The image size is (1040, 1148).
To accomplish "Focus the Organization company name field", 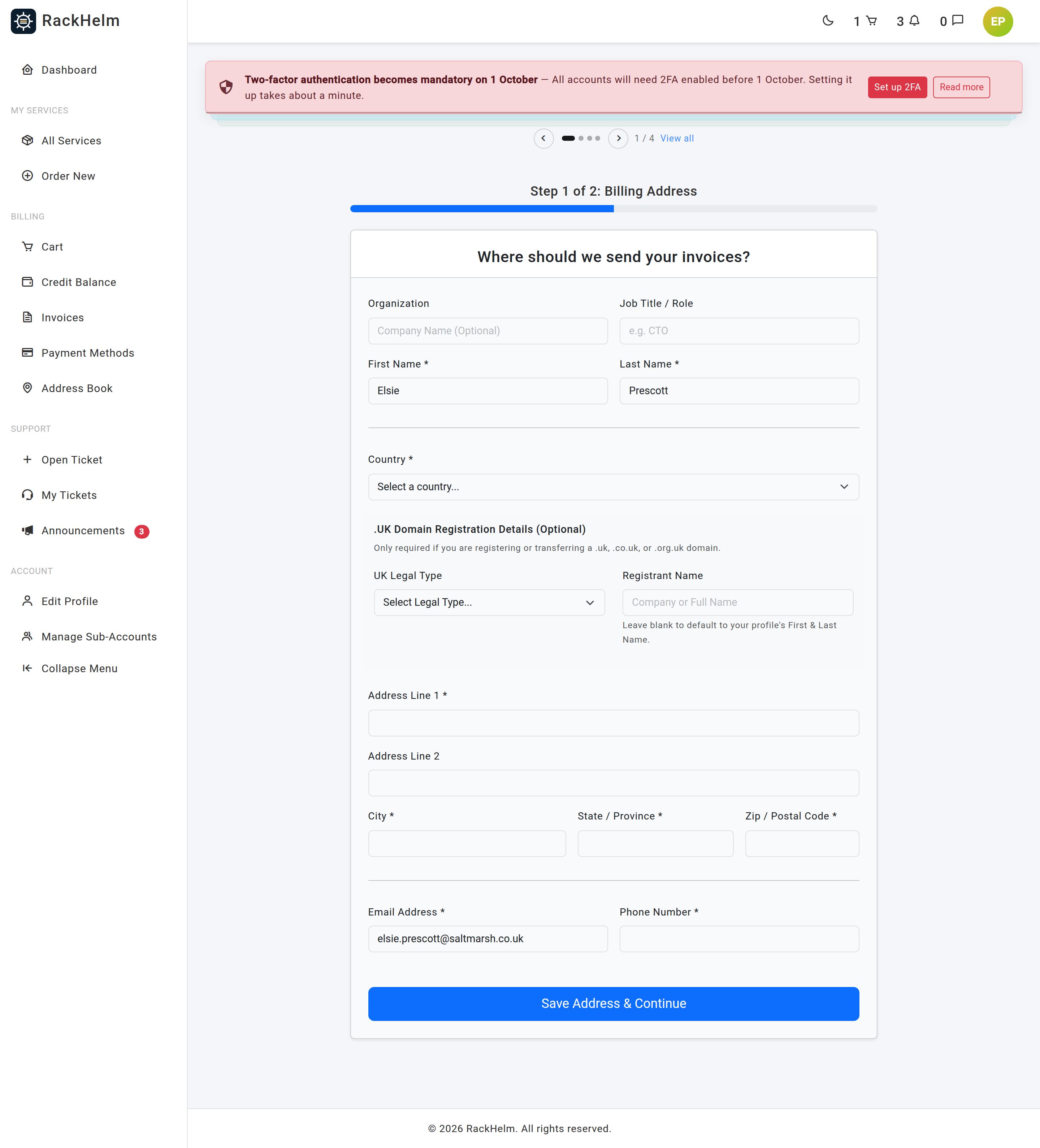I will pyautogui.click(x=487, y=331).
